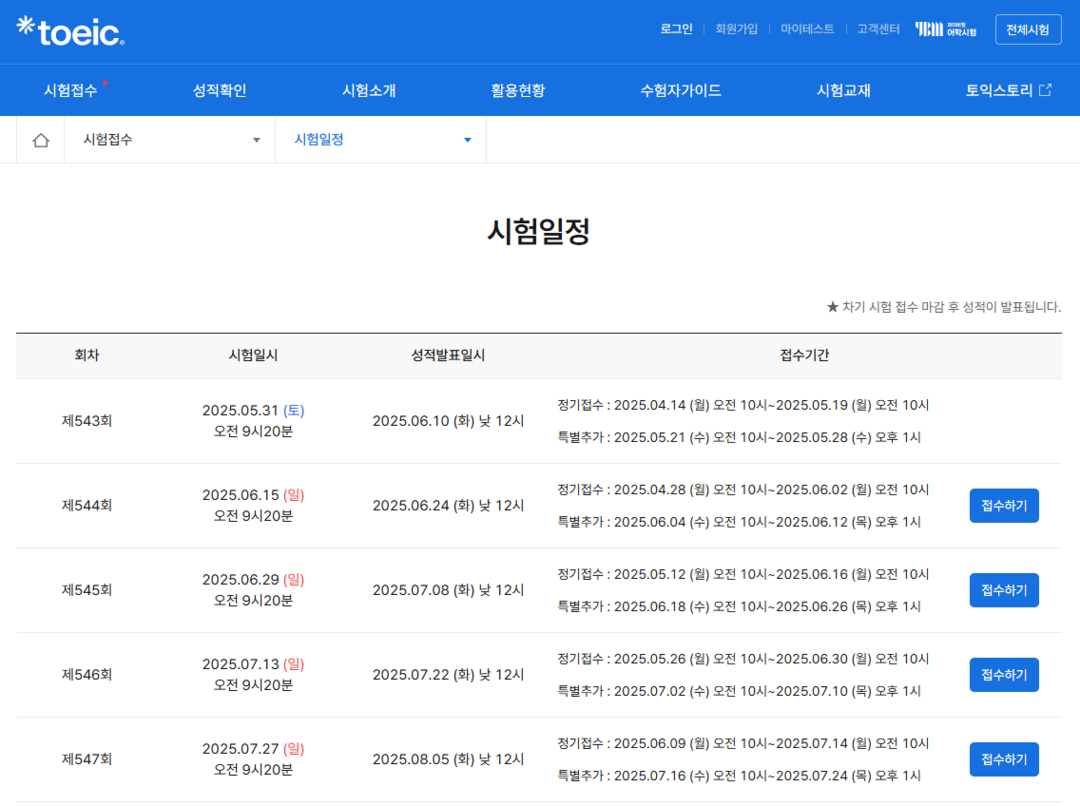Open the 수험자가이드 menu

[681, 90]
